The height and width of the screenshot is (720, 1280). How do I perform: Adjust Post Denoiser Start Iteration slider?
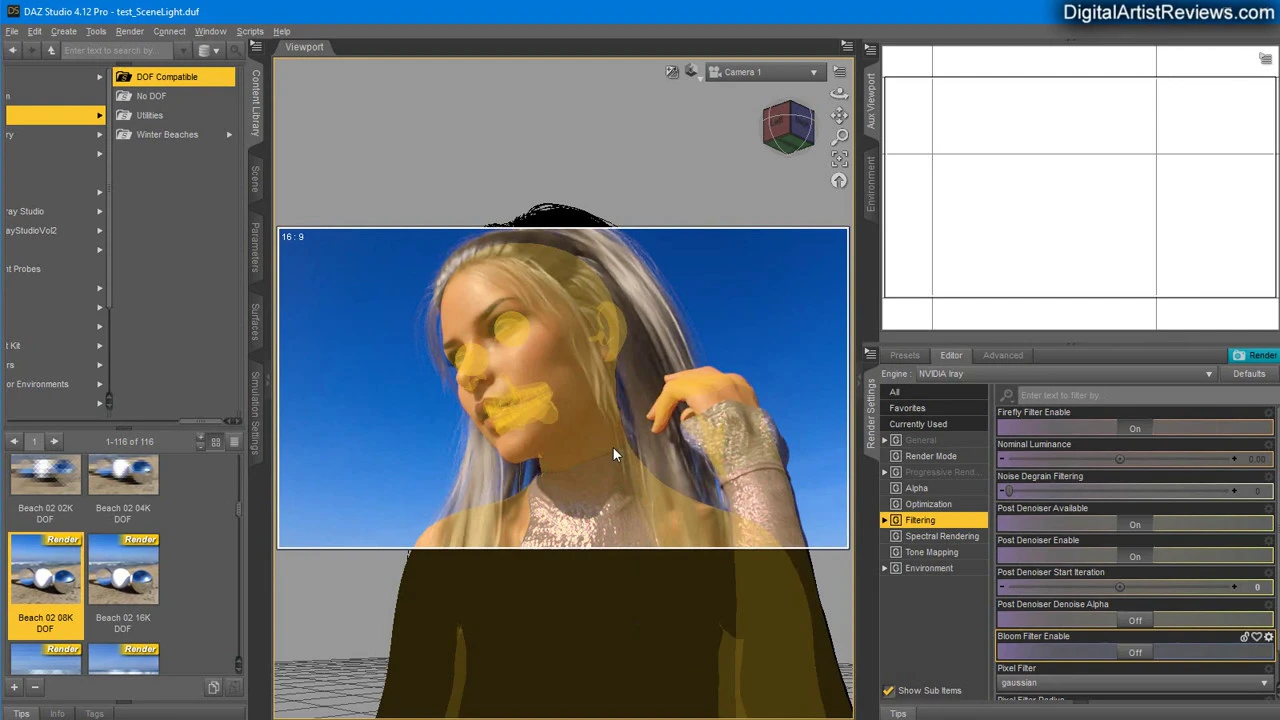point(1135,587)
